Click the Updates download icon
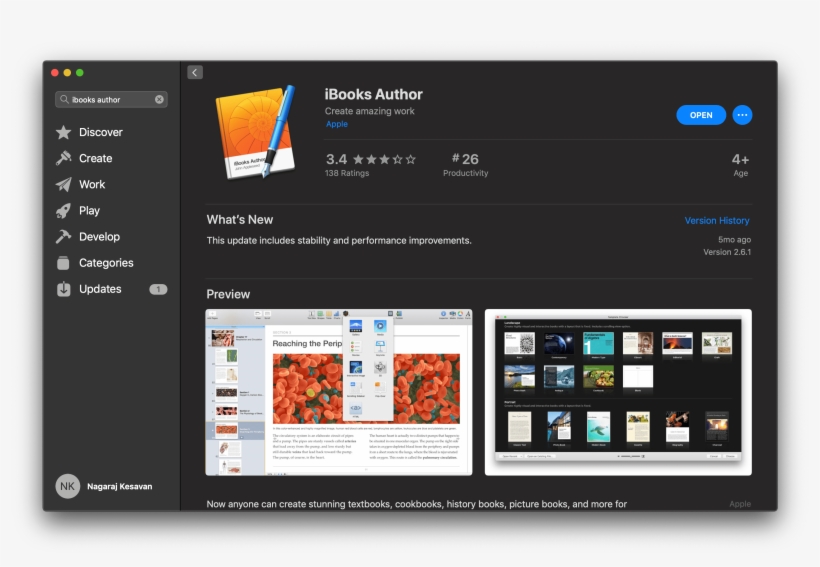The width and height of the screenshot is (820, 567). click(x=63, y=289)
